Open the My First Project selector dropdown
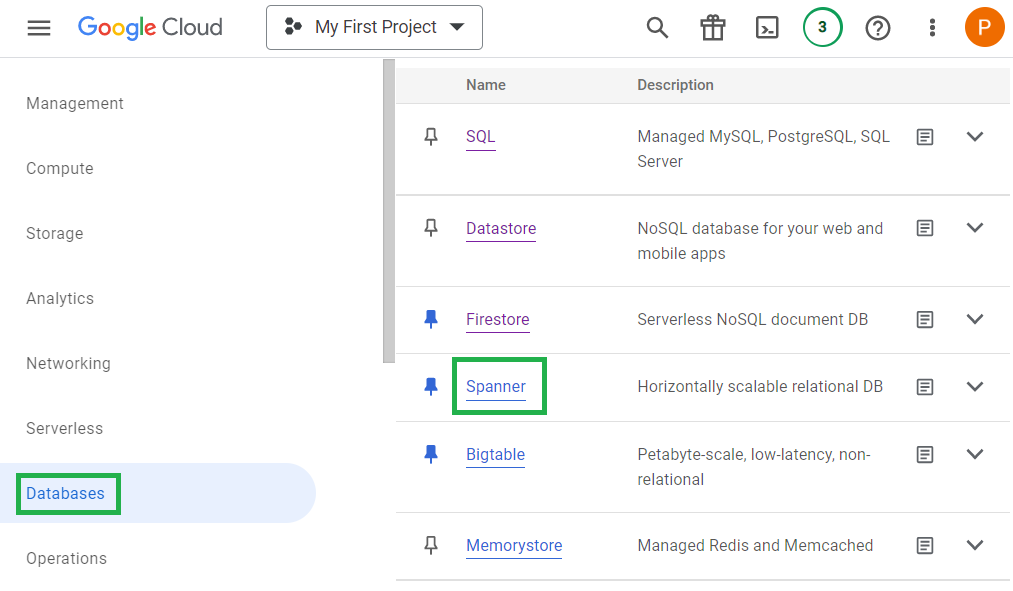Screen dimensions: 1013x591 (x=374, y=28)
